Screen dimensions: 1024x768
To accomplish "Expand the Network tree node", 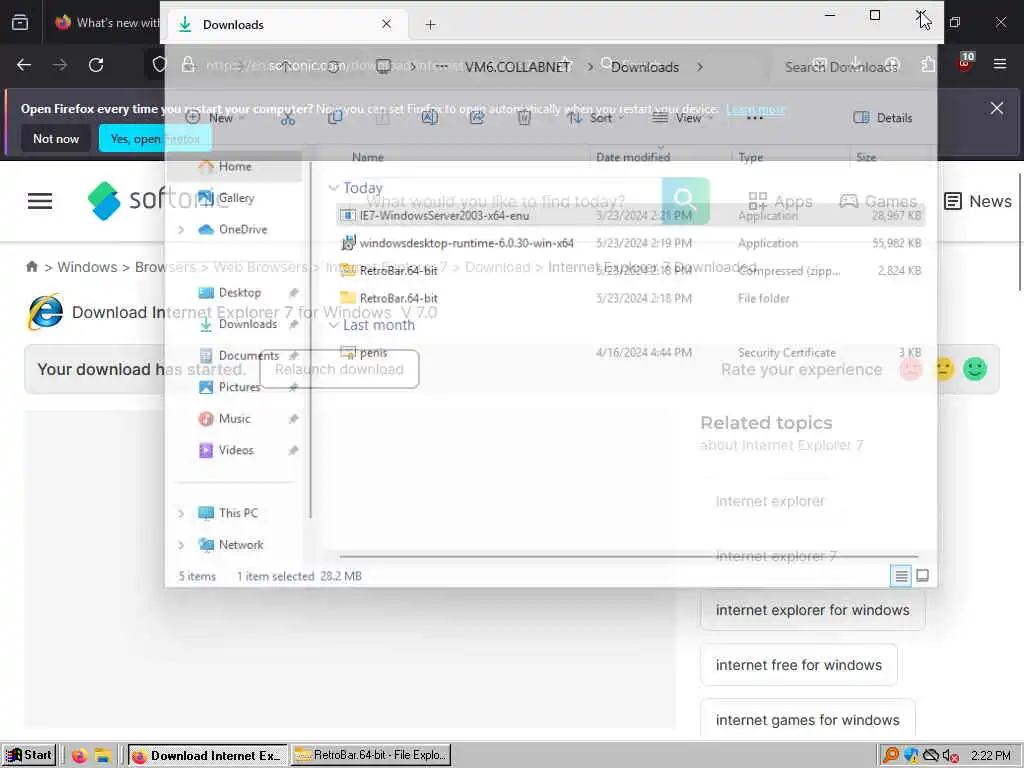I will click(181, 545).
